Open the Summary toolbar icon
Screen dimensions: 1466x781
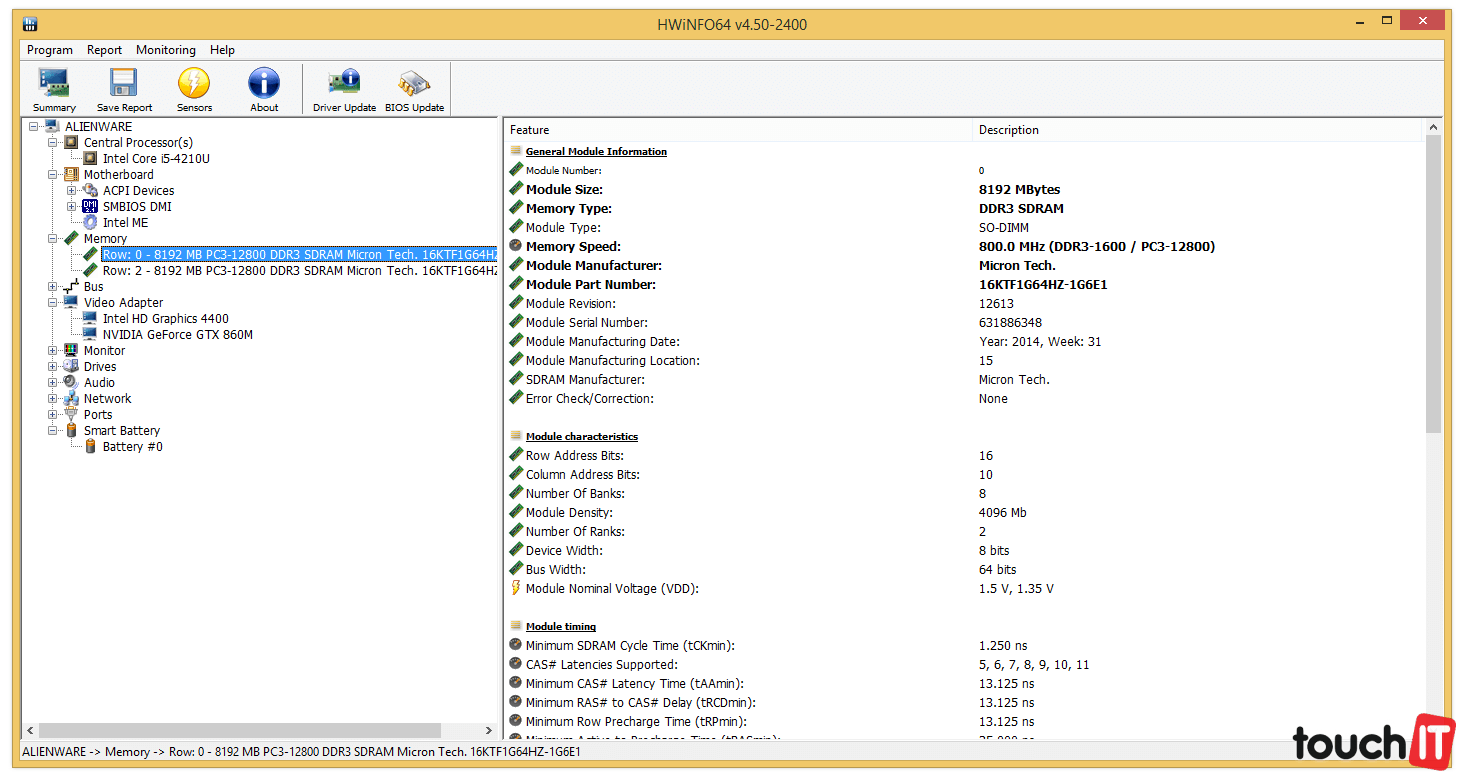click(x=54, y=89)
